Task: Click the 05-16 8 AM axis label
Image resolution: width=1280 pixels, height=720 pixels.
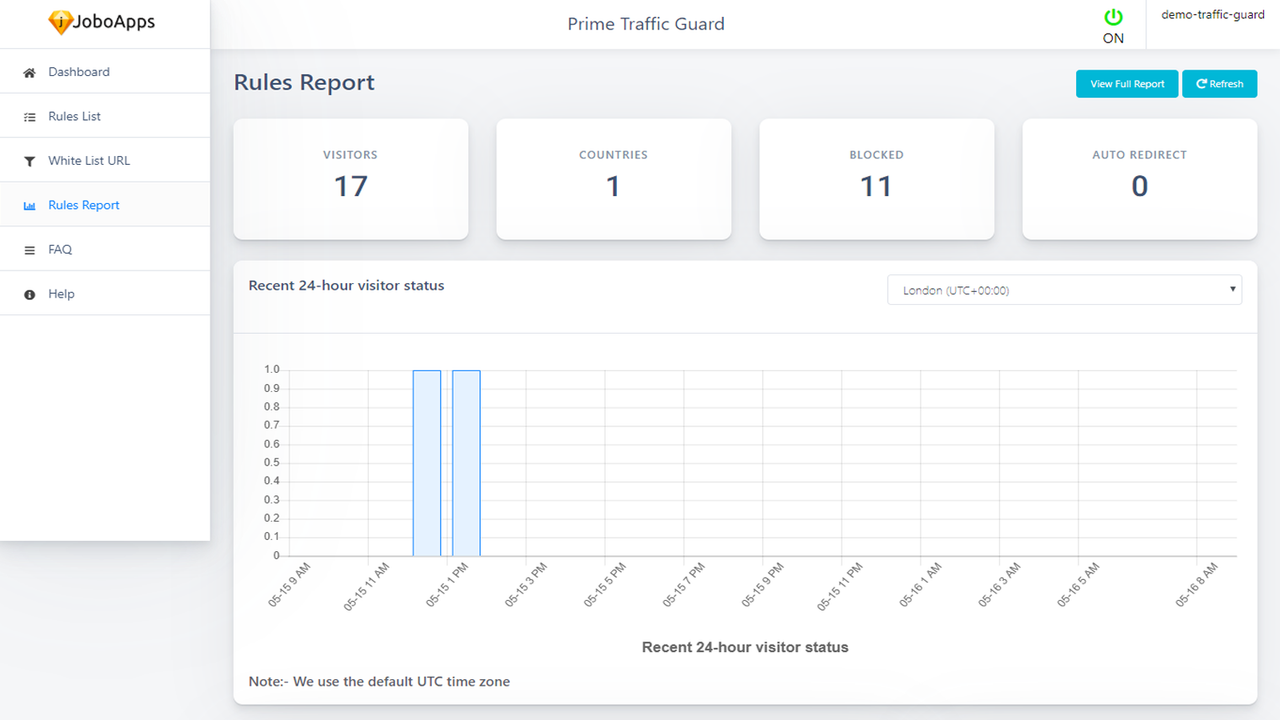Action: pyautogui.click(x=1197, y=585)
